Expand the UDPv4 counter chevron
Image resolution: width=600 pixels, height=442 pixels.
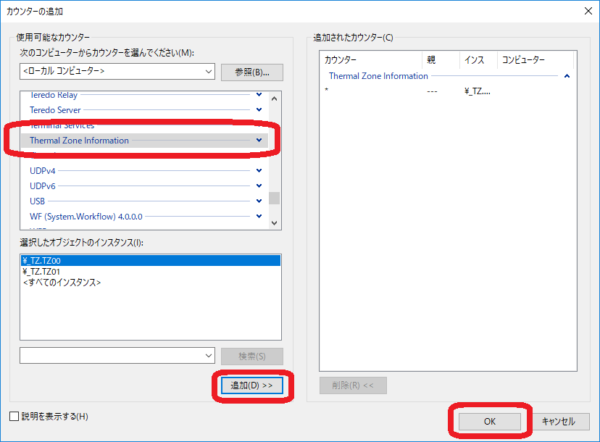coord(259,170)
